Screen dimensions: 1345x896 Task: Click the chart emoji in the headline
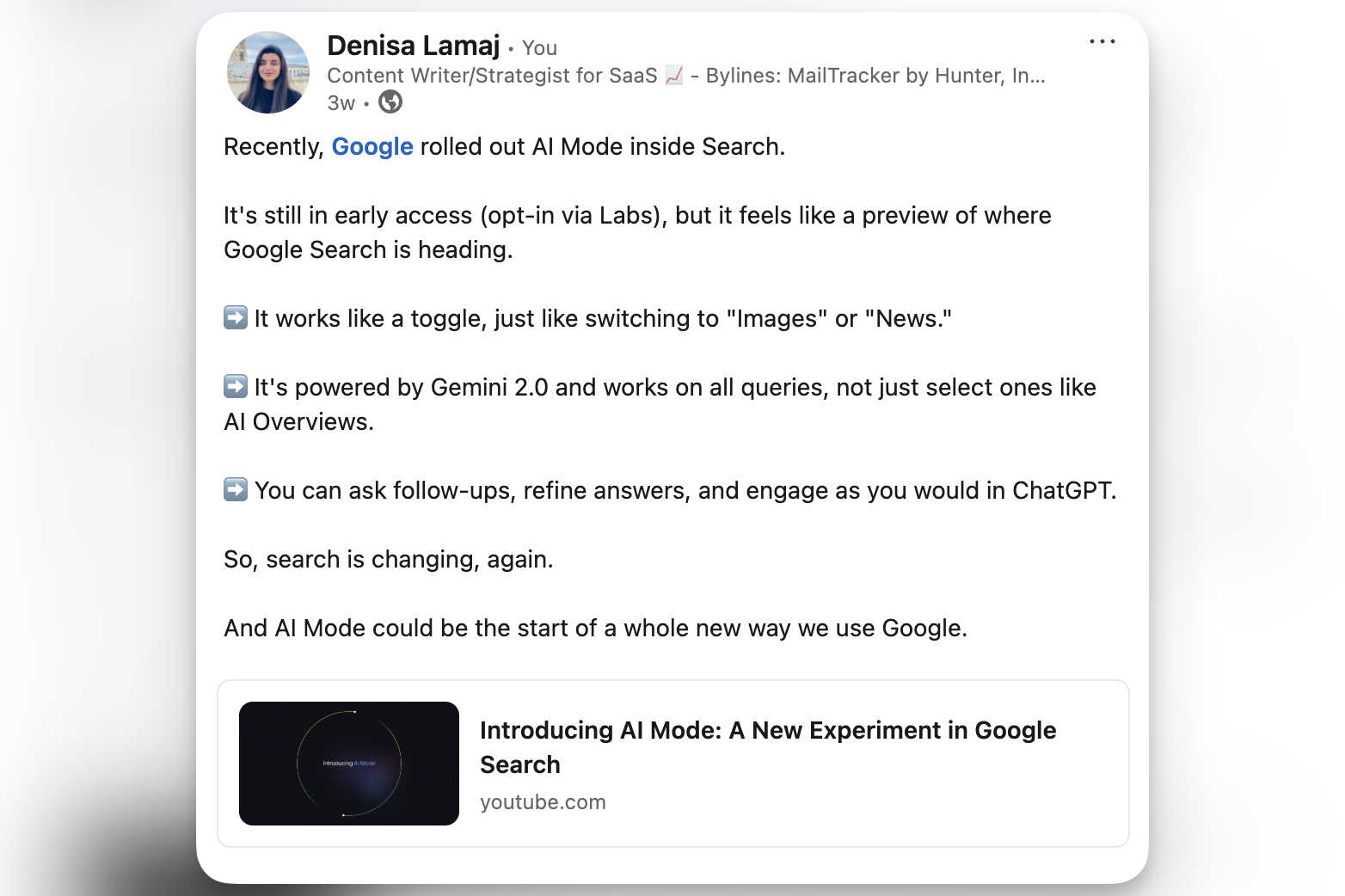point(674,76)
